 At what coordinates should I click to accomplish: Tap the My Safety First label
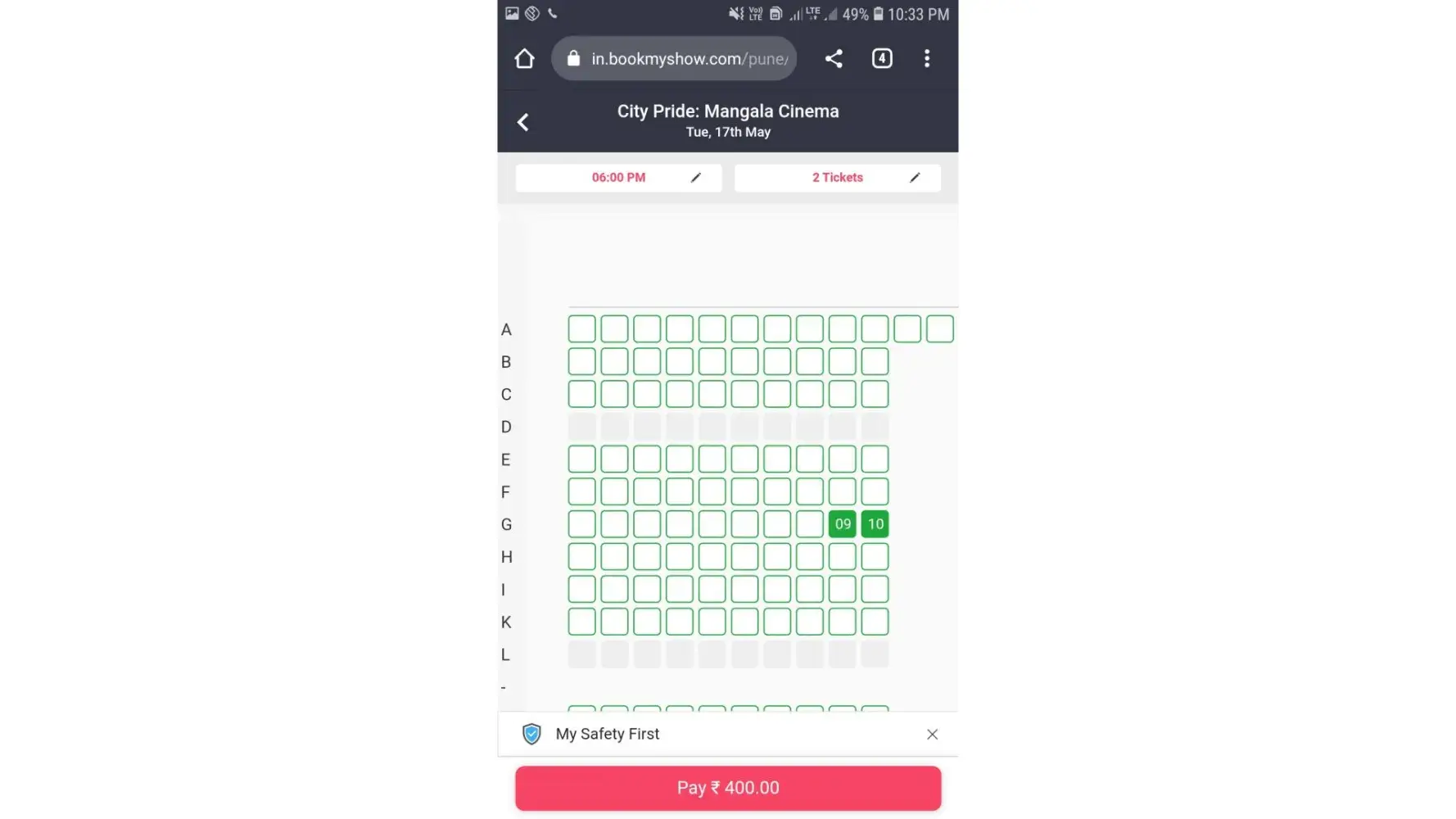[607, 735]
